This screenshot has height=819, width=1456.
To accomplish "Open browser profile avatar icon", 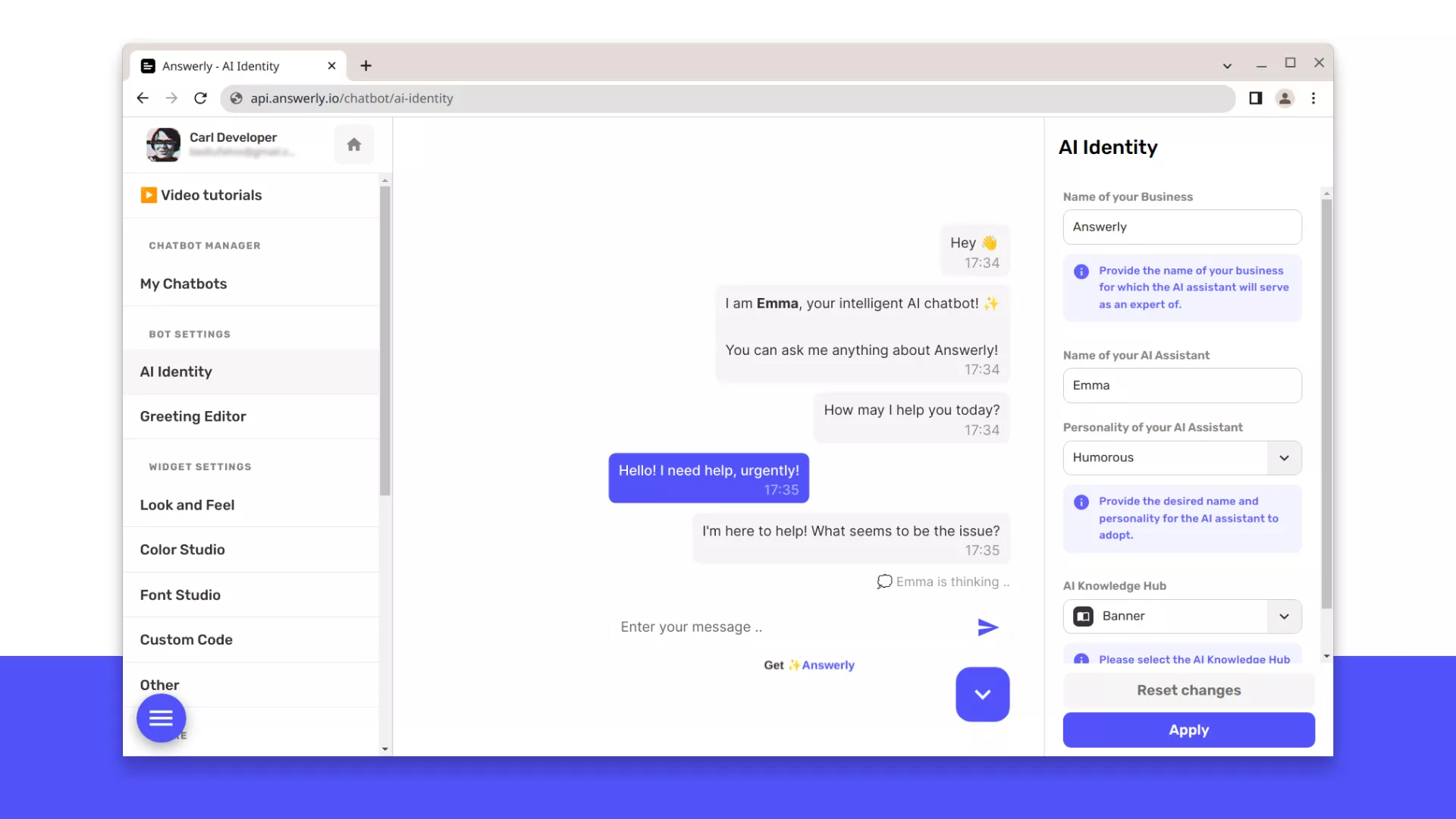I will pyautogui.click(x=1285, y=98).
